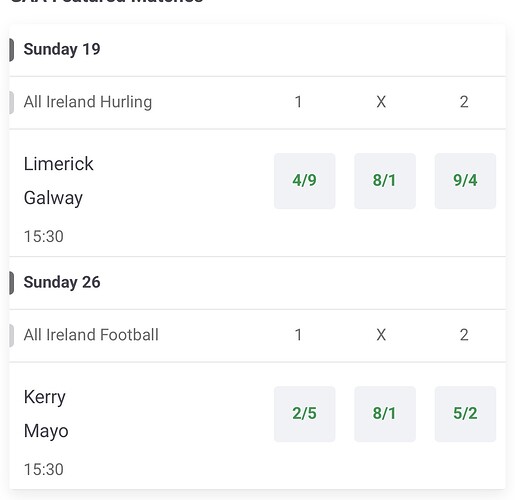Select Kerry win odds 2/5

(304, 414)
